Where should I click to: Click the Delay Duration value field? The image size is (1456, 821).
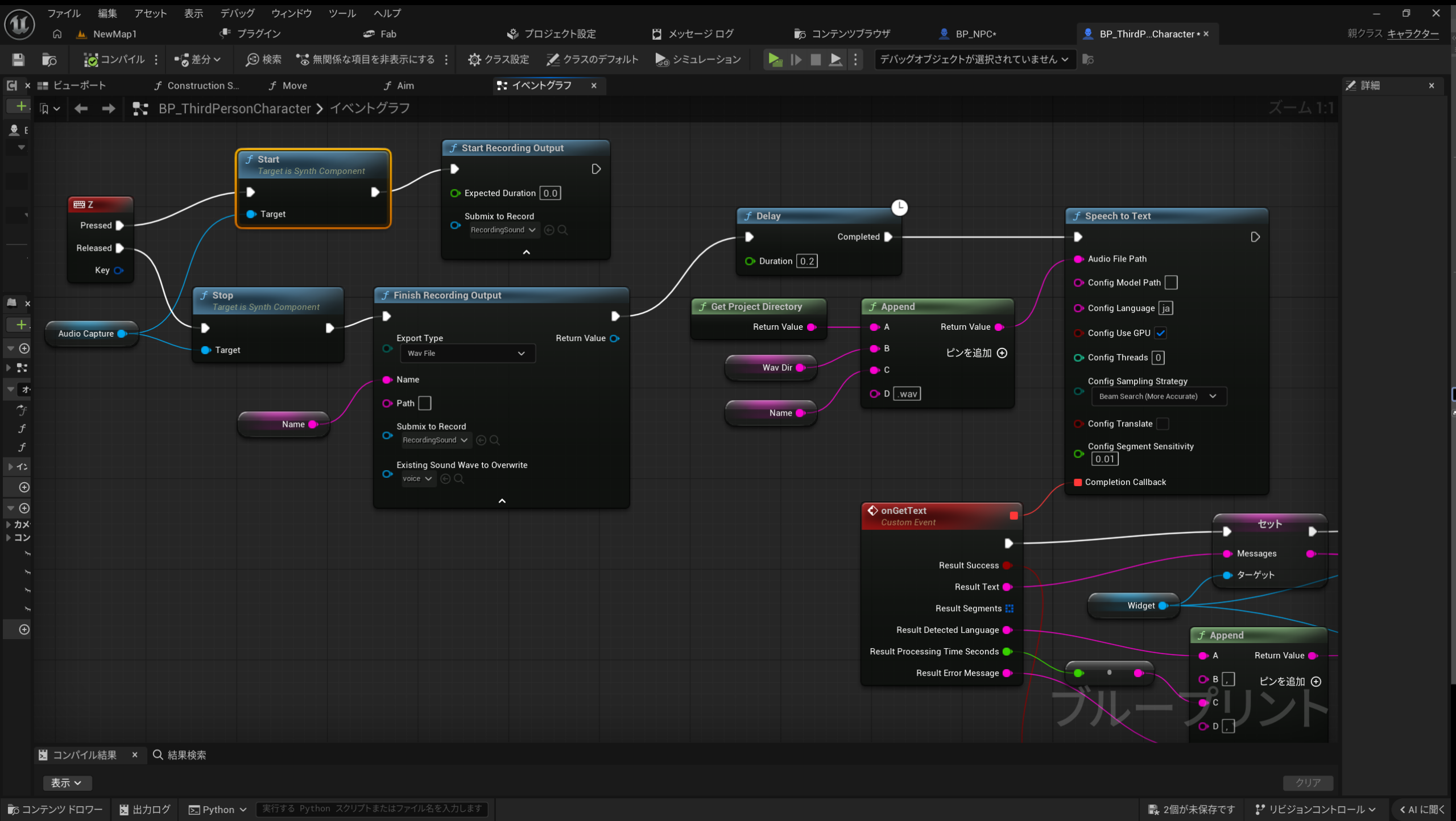[x=806, y=261]
